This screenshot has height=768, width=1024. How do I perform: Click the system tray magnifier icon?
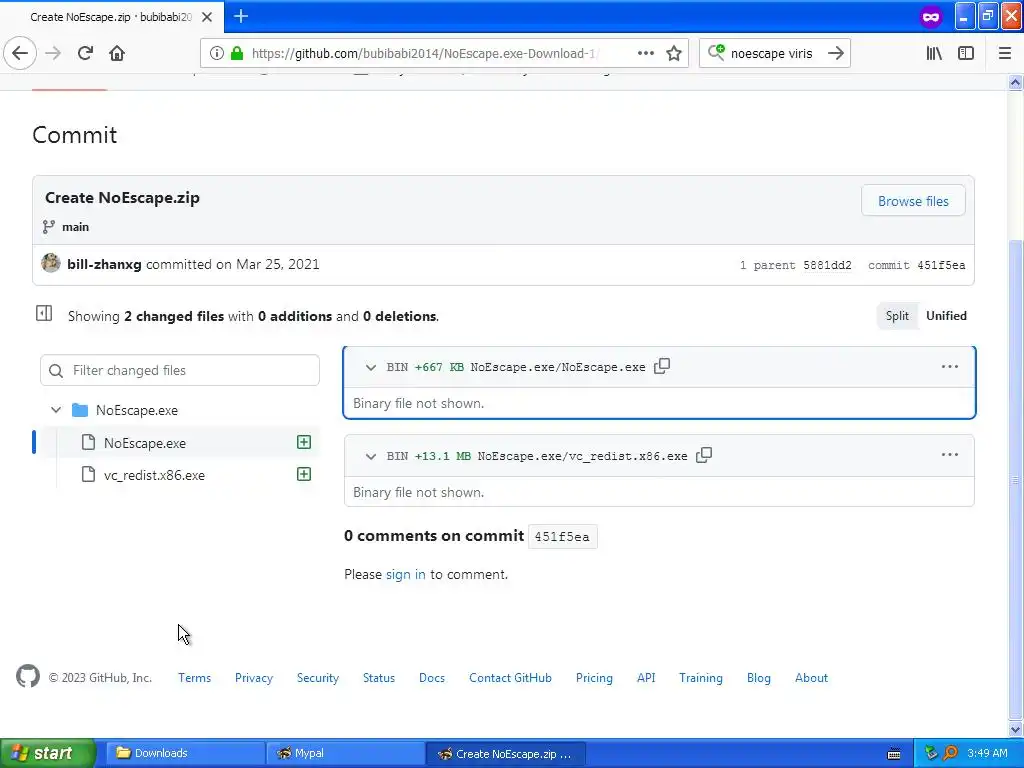pyautogui.click(x=950, y=753)
